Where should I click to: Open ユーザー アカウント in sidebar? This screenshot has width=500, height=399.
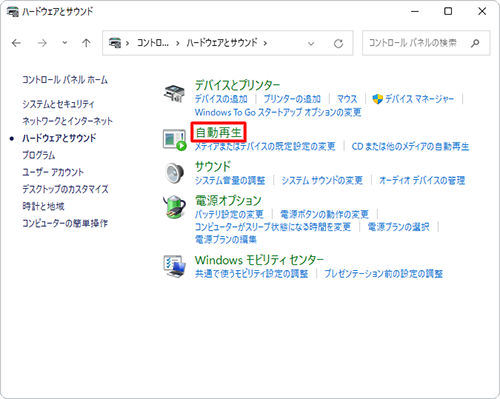[53, 172]
